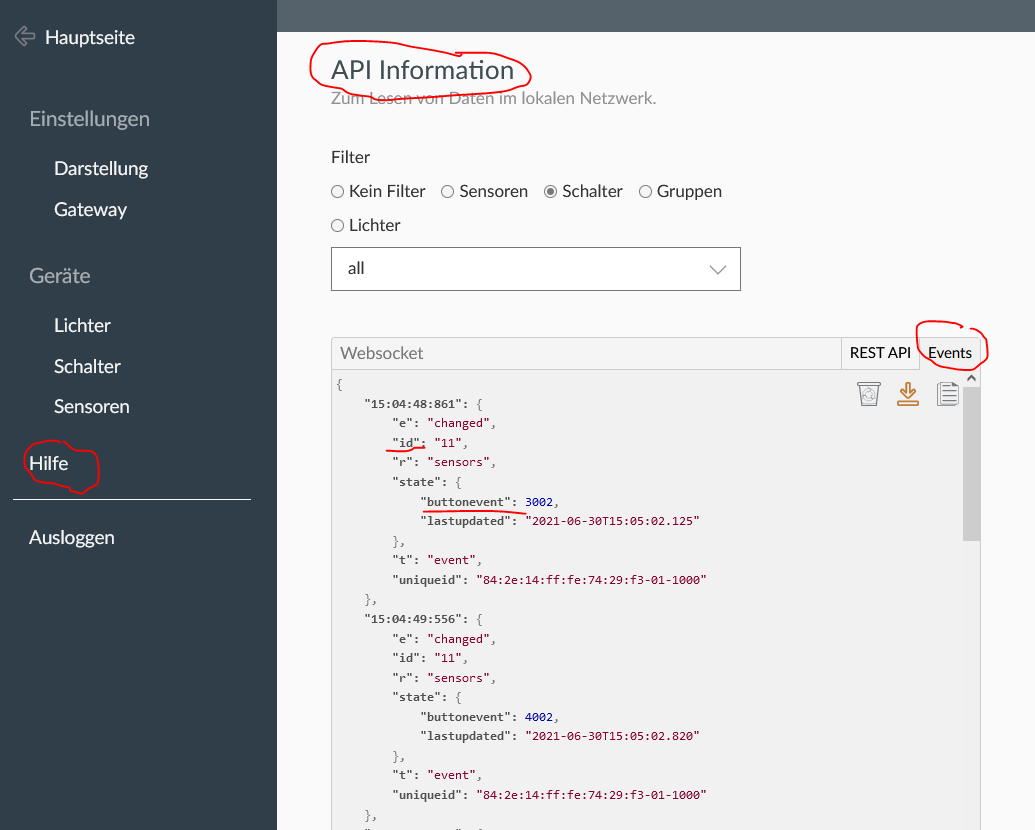
Task: Open Darstellung settings in sidebar
Action: click(101, 168)
